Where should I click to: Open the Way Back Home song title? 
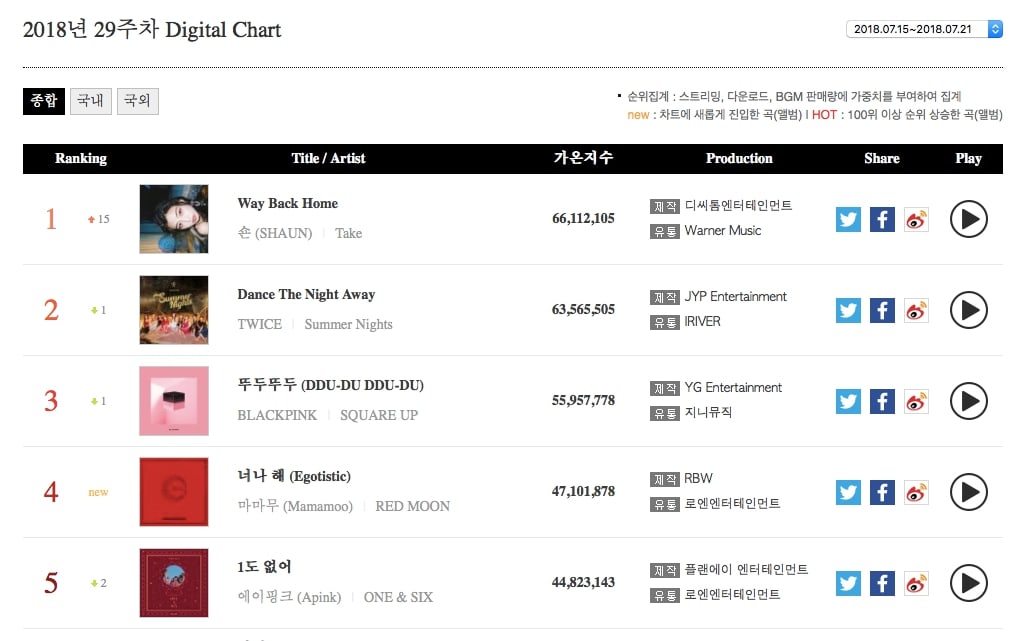287,203
